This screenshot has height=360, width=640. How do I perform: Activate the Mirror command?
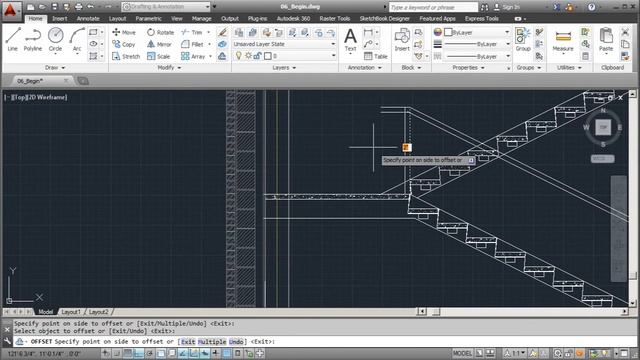pos(160,44)
